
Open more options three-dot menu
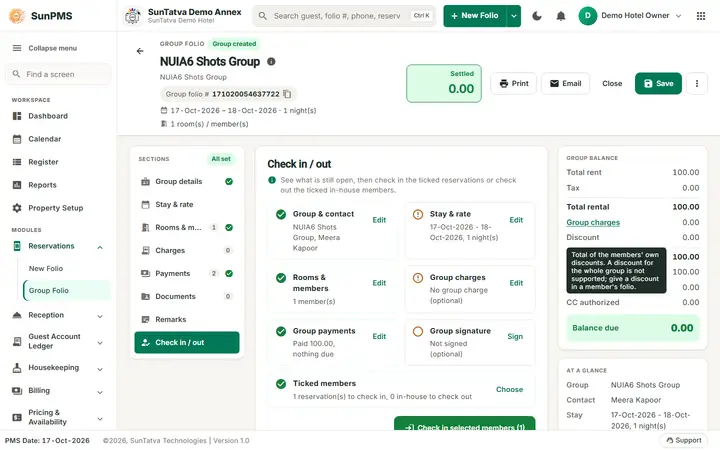(697, 84)
